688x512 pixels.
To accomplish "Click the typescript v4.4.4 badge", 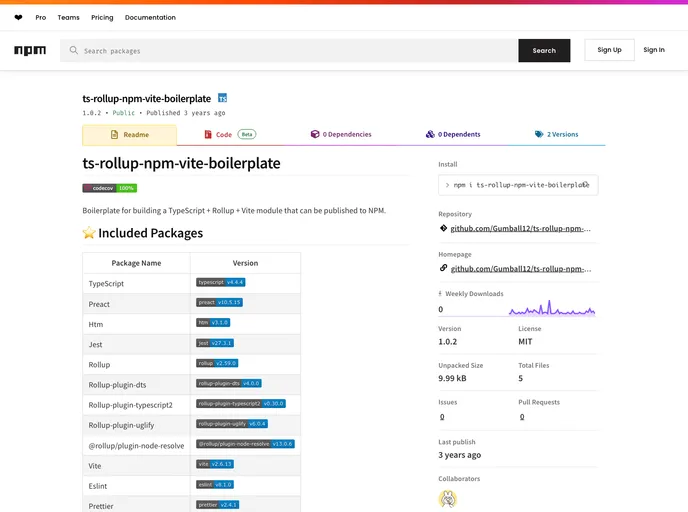I will pyautogui.click(x=221, y=282).
